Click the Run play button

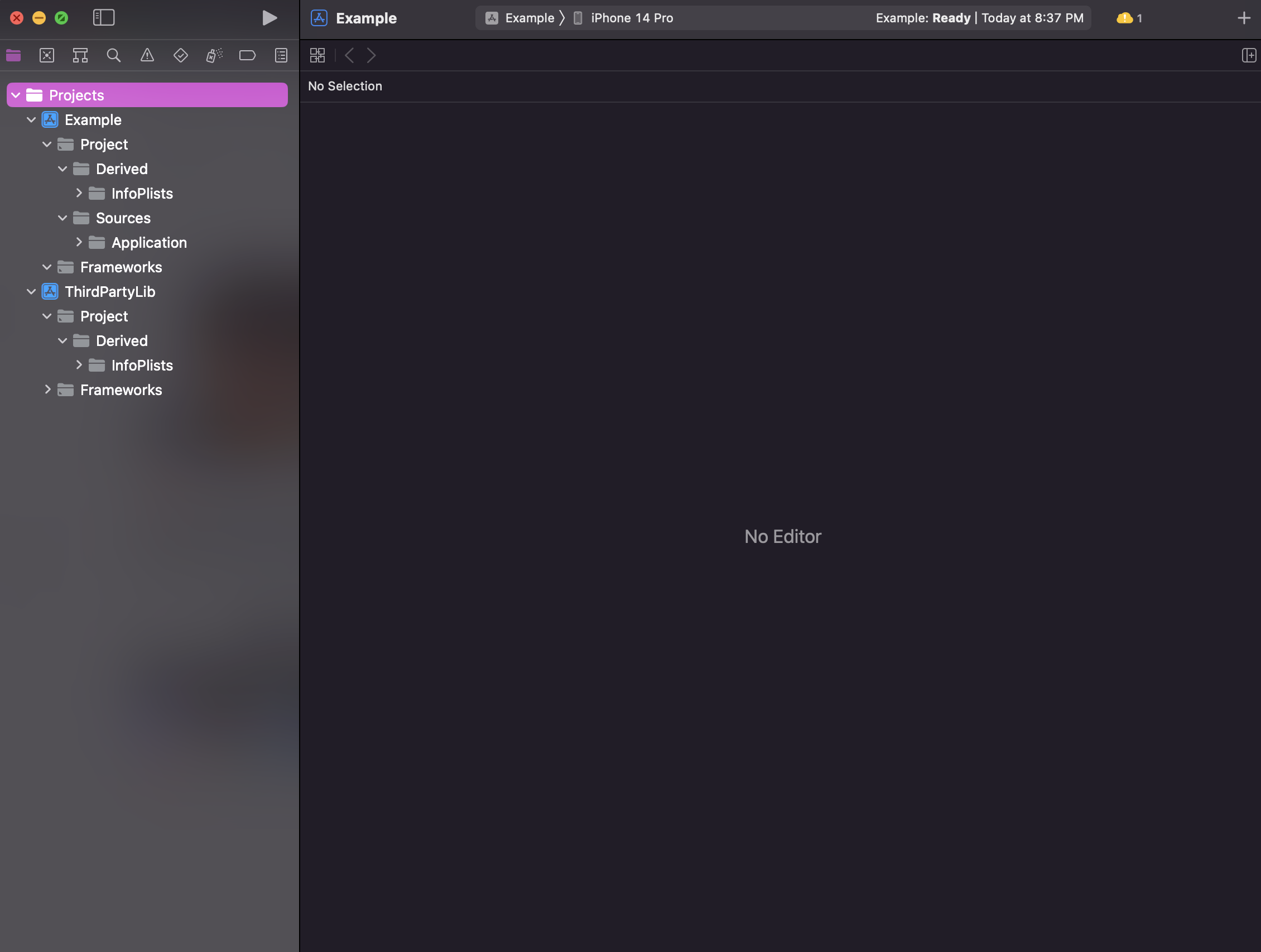(x=269, y=18)
